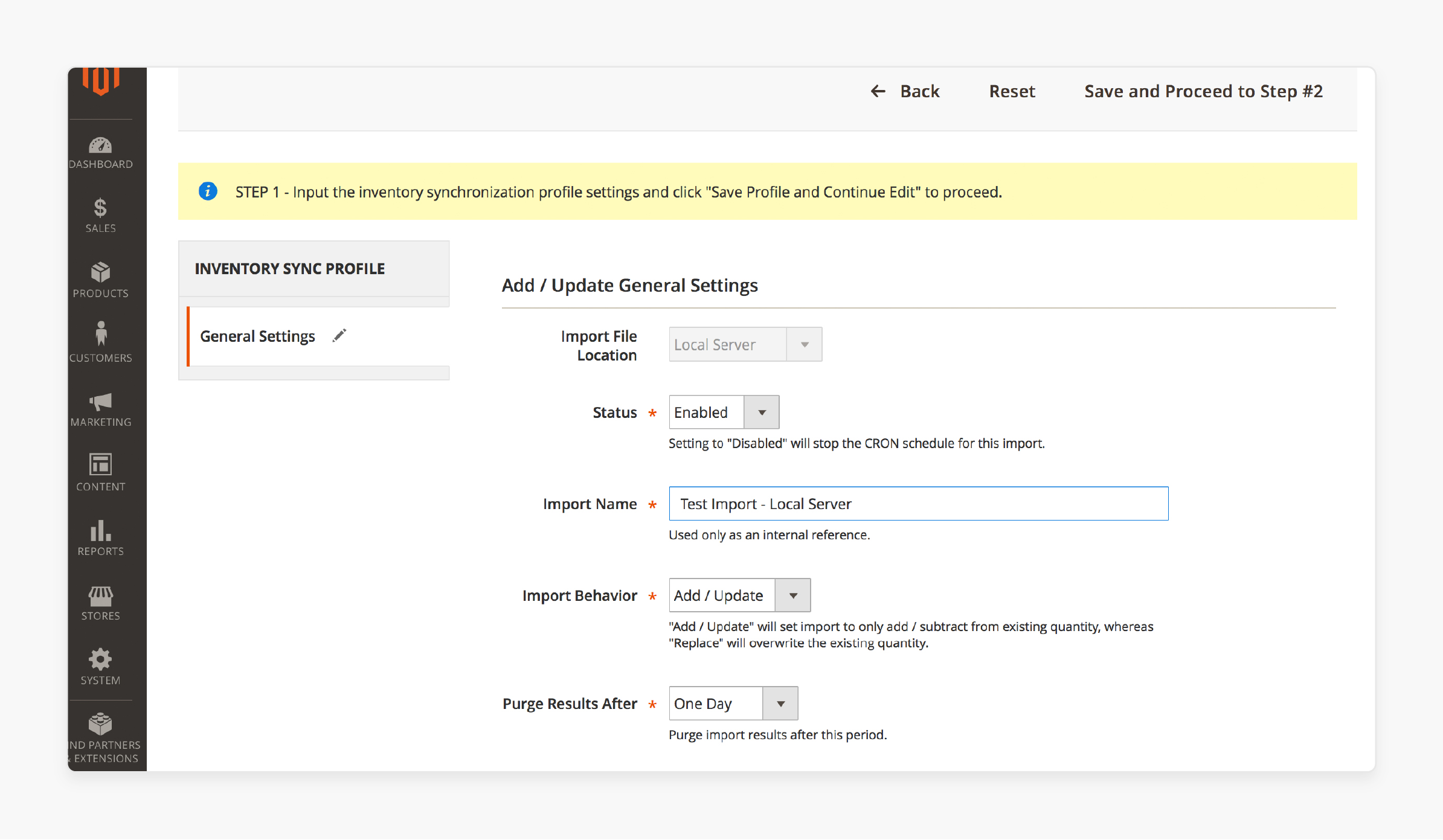This screenshot has height=840, width=1443.
Task: Open the Import Behavior dropdown
Action: pos(739,595)
